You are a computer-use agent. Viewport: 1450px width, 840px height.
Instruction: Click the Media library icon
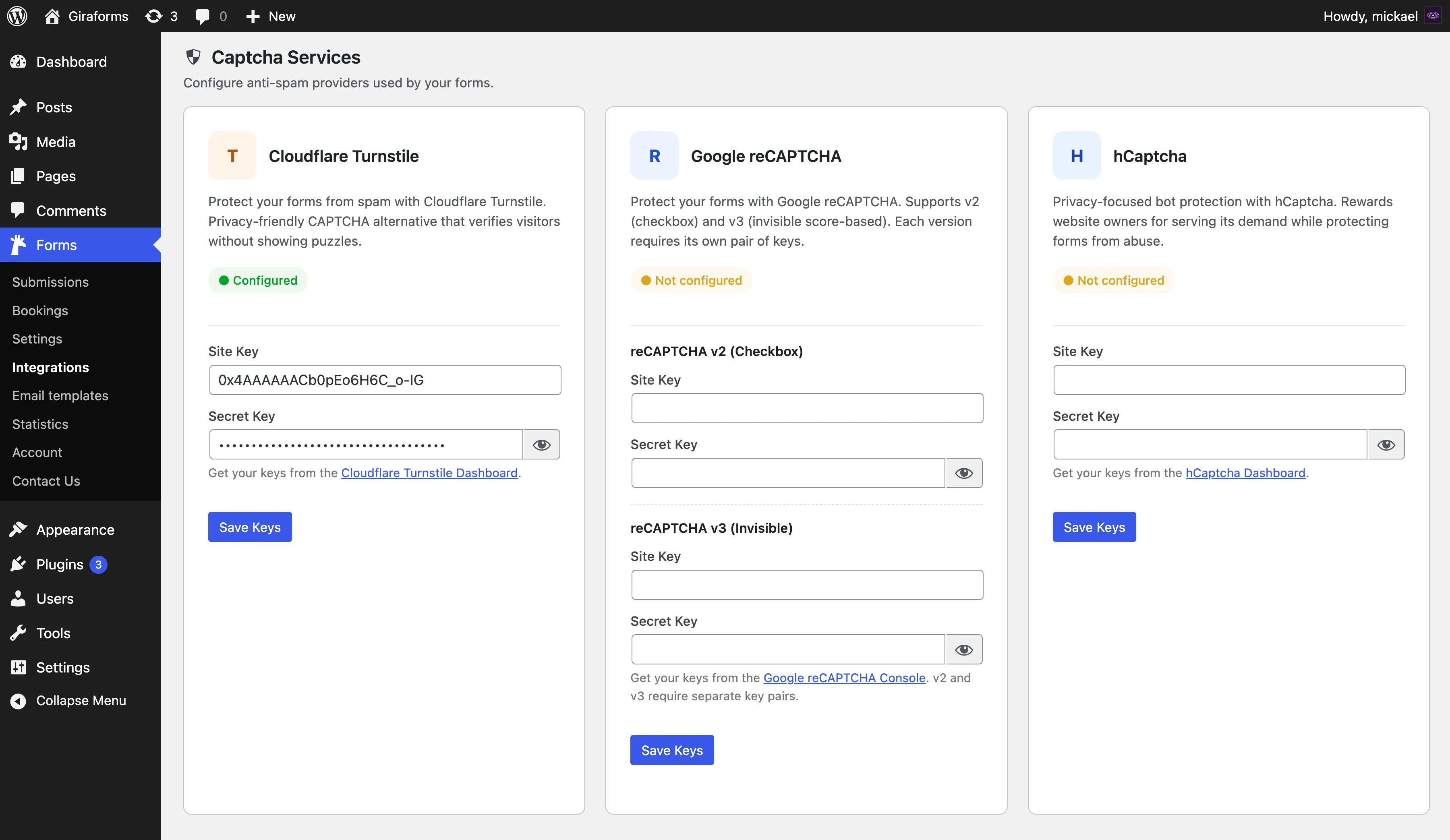click(x=19, y=141)
